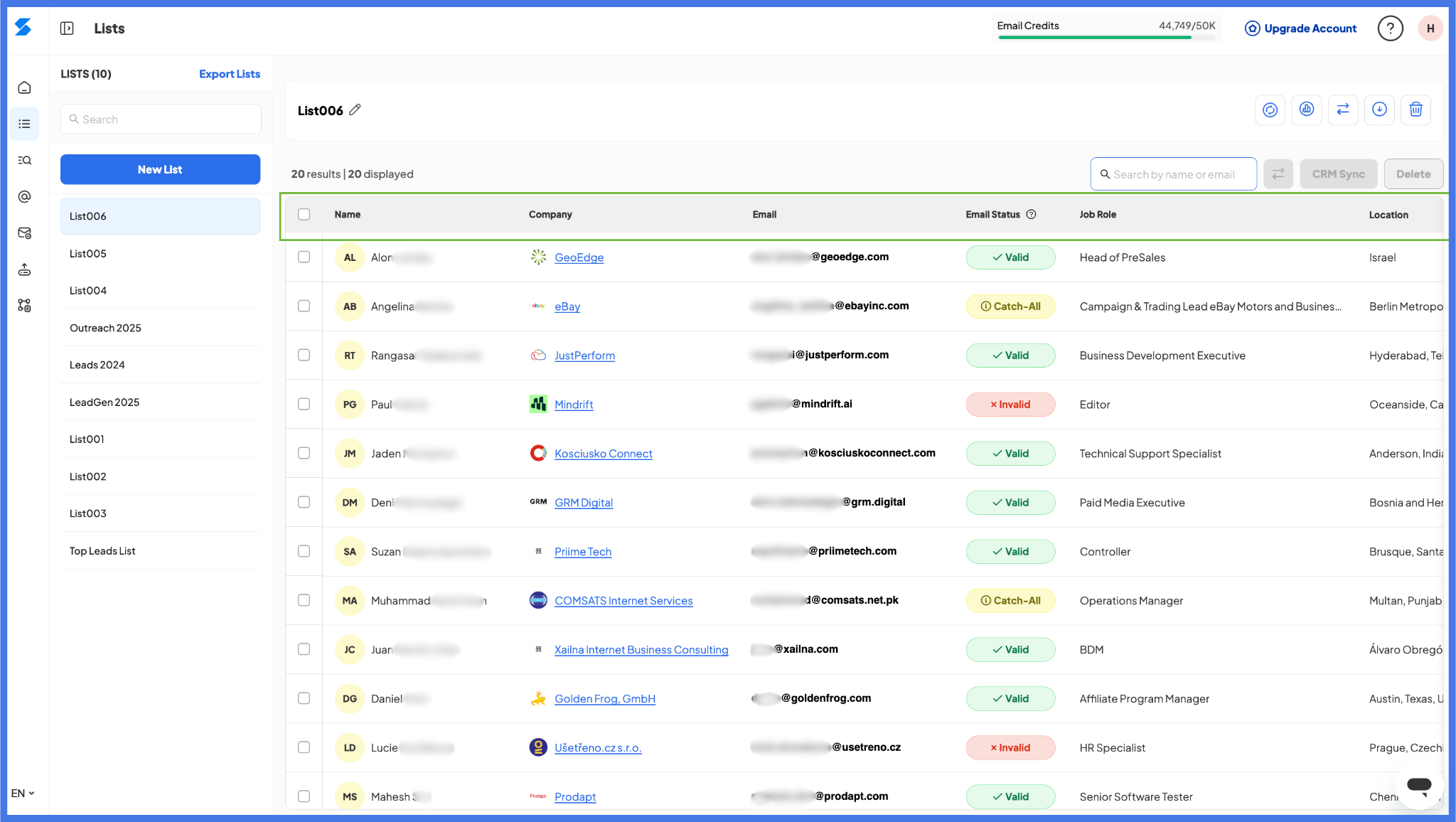Open the email finder @ sidebar icon
1456x822 pixels.
pyautogui.click(x=24, y=196)
